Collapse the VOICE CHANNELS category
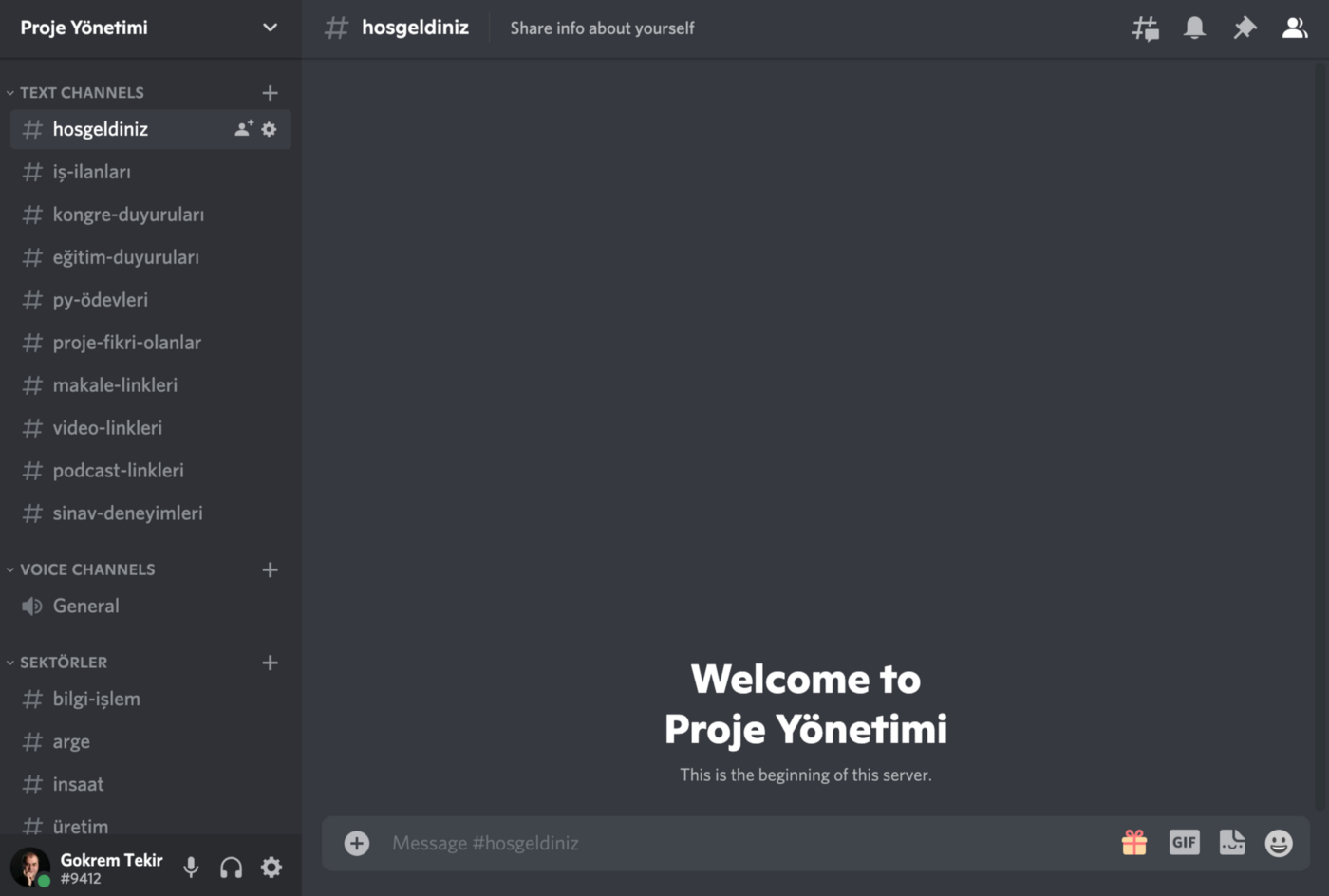Viewport: 1329px width, 896px height. (x=86, y=569)
